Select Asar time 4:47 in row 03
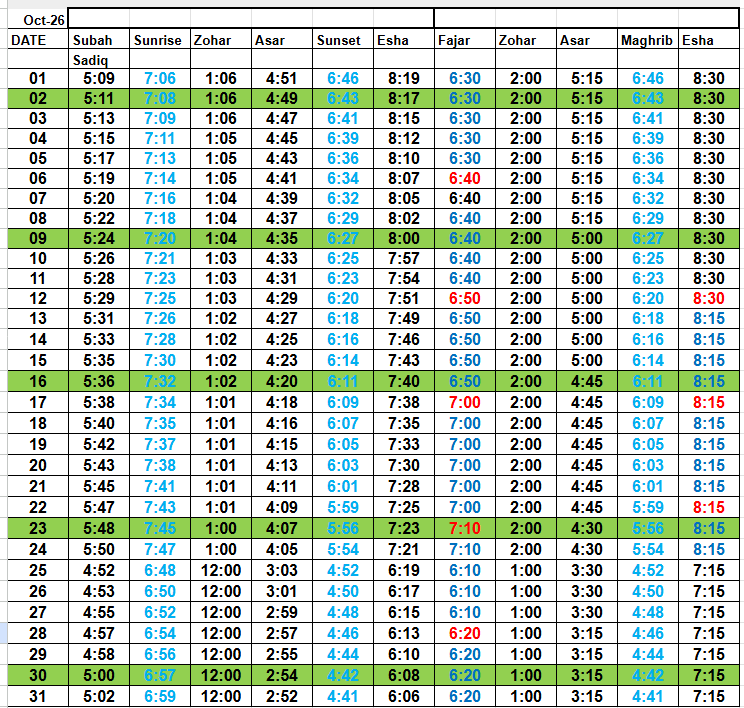Screen dimensions: 744x708 click(x=282, y=118)
